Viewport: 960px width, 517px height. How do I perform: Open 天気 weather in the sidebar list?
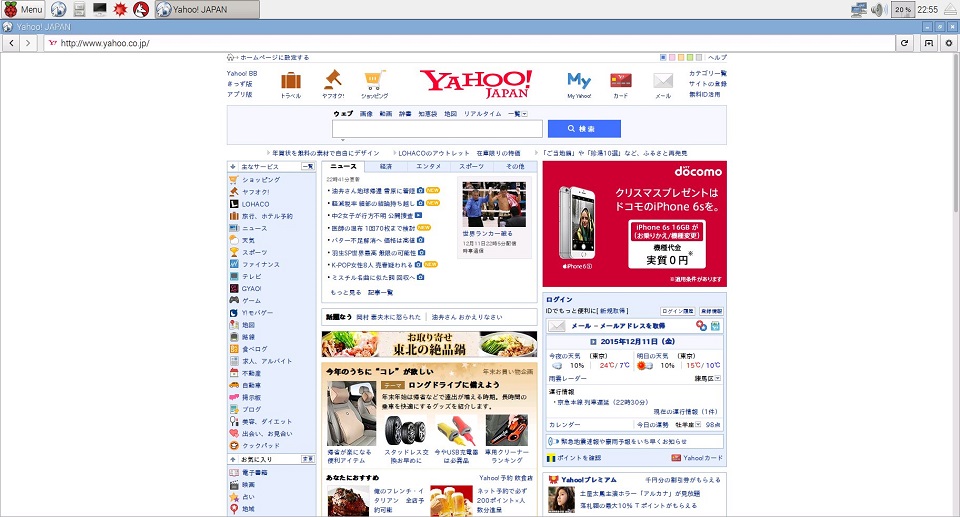[x=248, y=240]
